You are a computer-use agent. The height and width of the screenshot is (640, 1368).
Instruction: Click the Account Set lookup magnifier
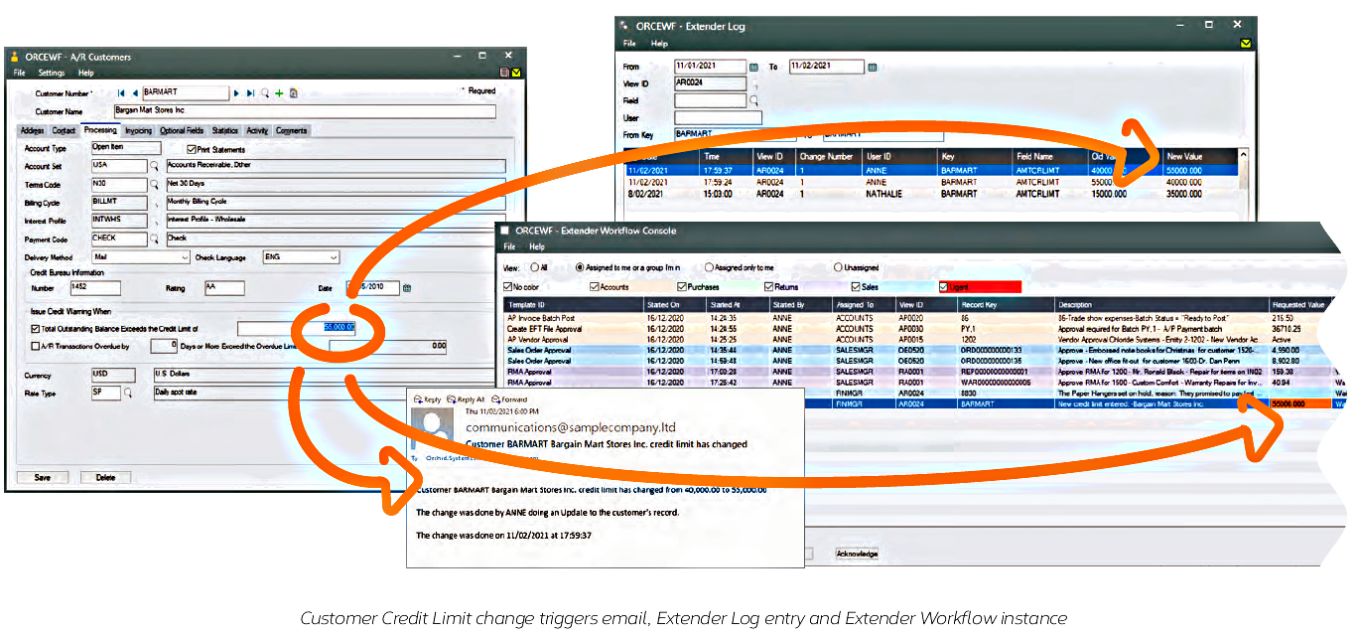pyautogui.click(x=154, y=166)
